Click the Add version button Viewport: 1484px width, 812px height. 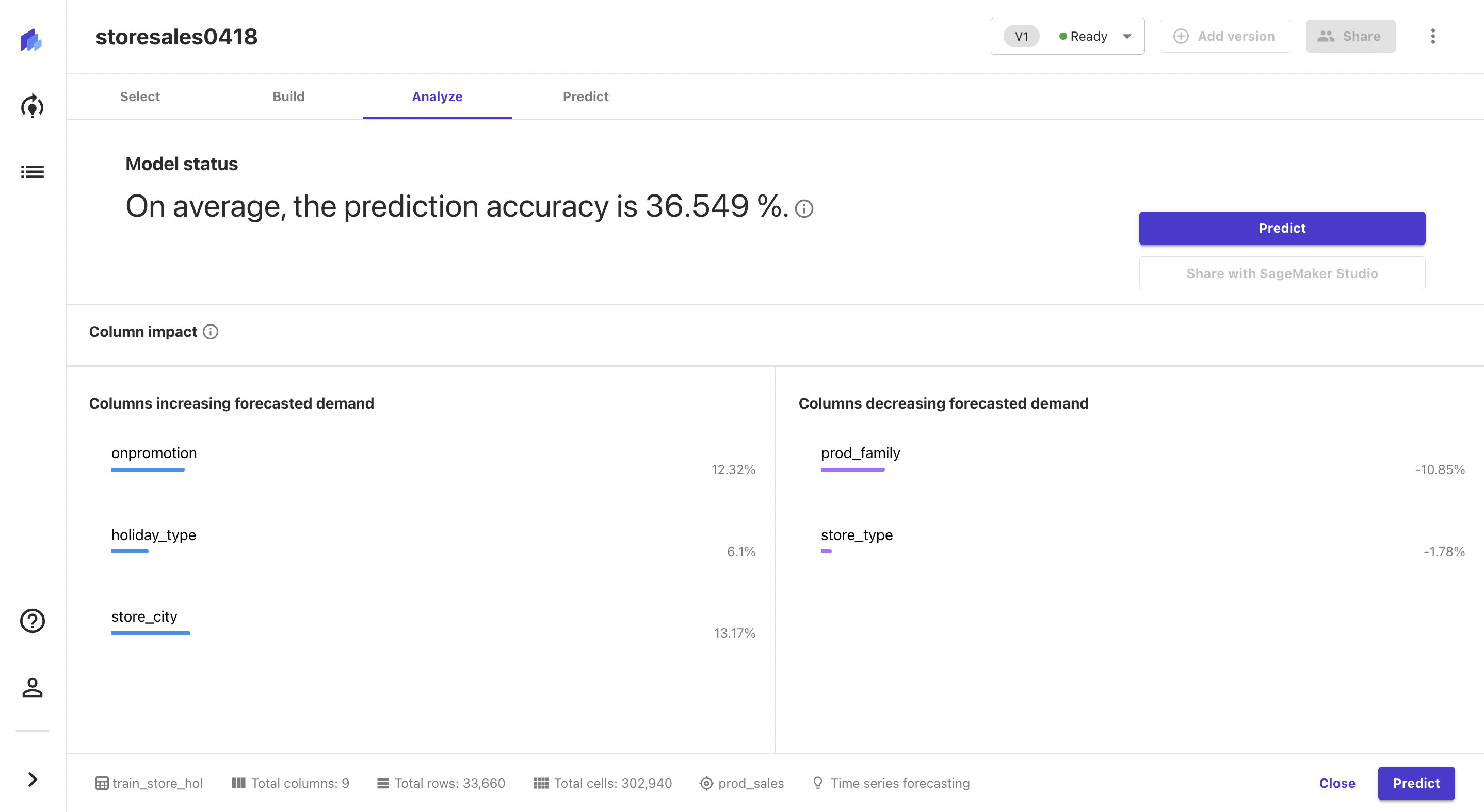coord(1225,36)
